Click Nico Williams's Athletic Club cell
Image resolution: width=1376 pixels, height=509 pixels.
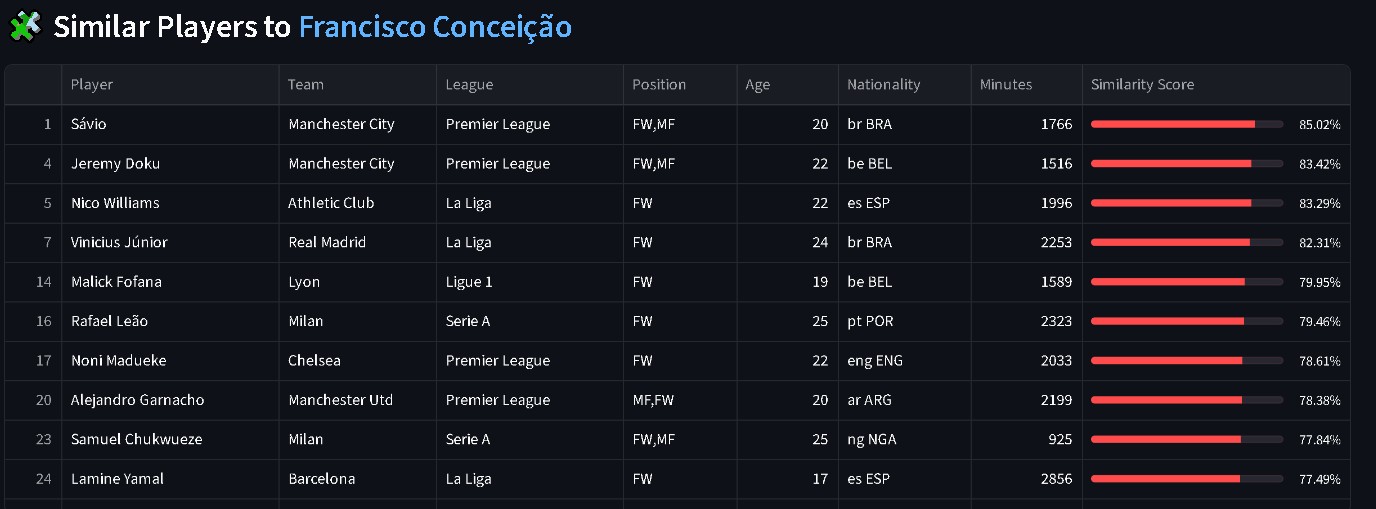[x=331, y=203]
